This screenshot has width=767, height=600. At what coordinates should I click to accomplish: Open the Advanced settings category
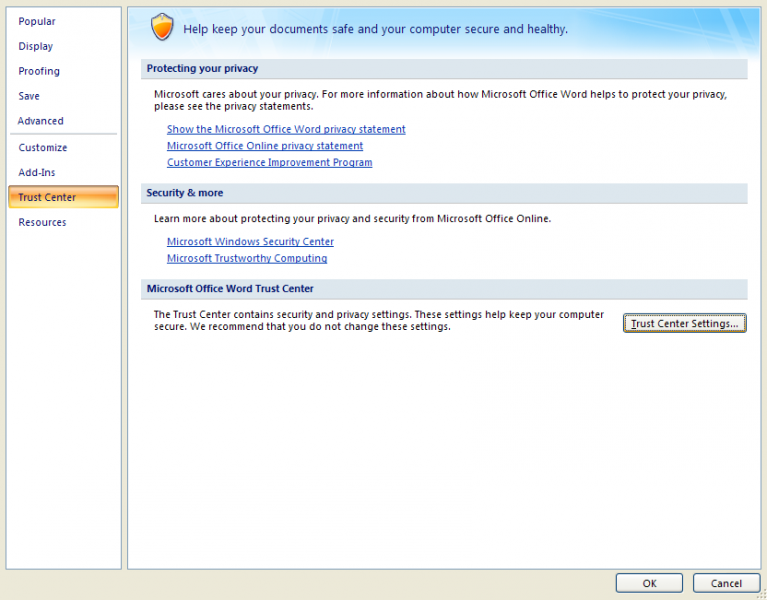pos(41,121)
